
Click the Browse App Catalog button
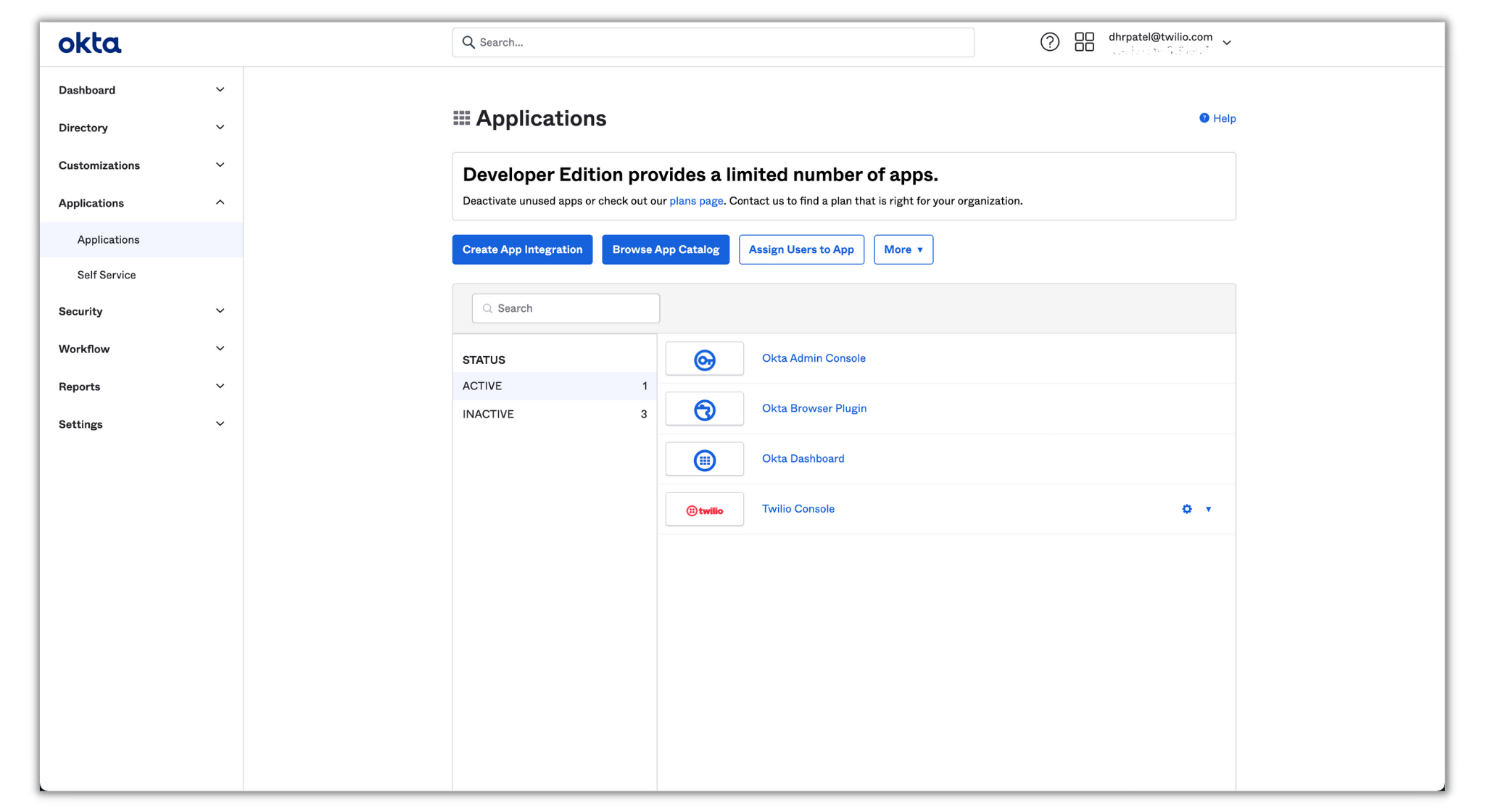pyautogui.click(x=665, y=249)
